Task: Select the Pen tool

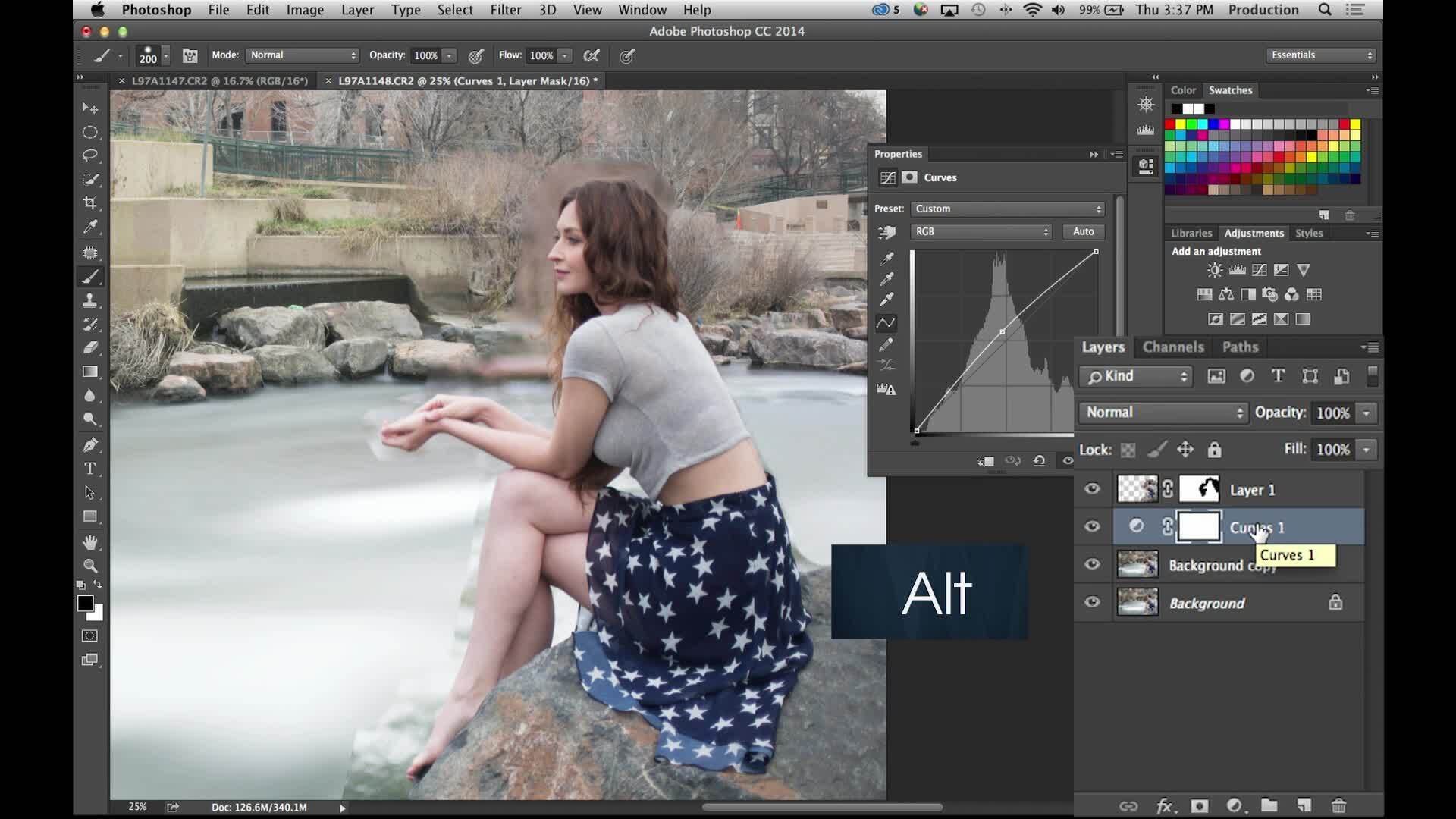Action: tap(89, 445)
